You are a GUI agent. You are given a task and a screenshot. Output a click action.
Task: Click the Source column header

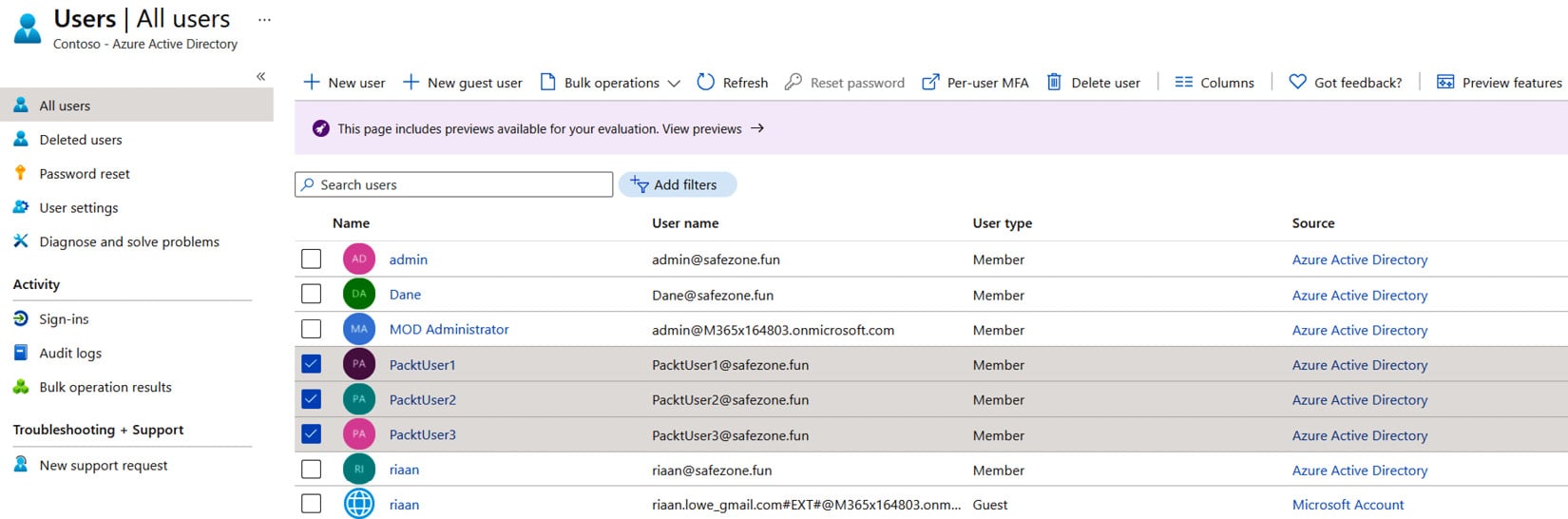tap(1313, 223)
